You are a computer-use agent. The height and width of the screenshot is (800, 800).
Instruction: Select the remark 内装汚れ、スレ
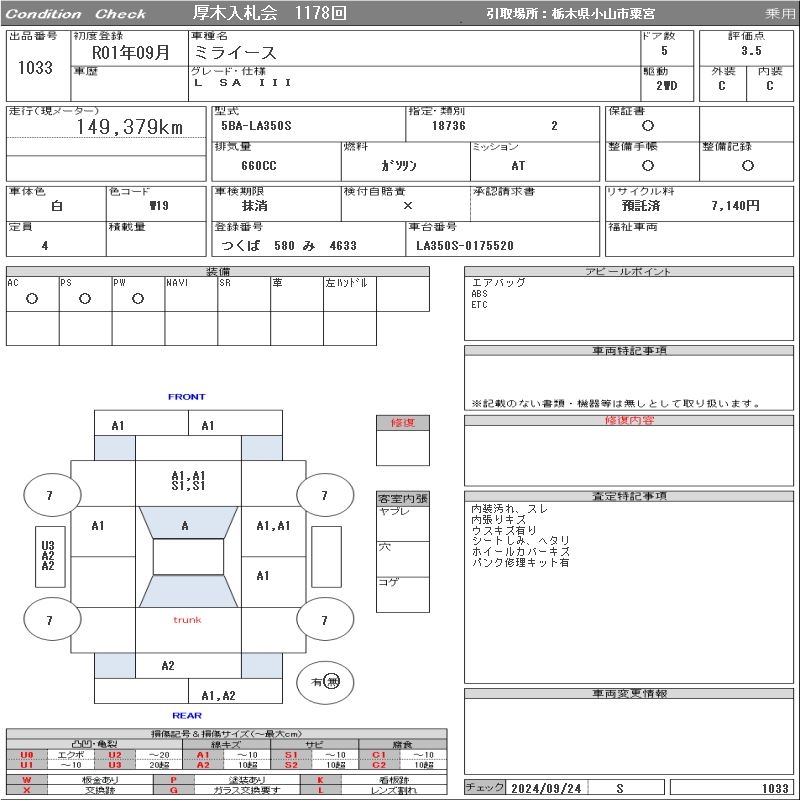pyautogui.click(x=509, y=509)
